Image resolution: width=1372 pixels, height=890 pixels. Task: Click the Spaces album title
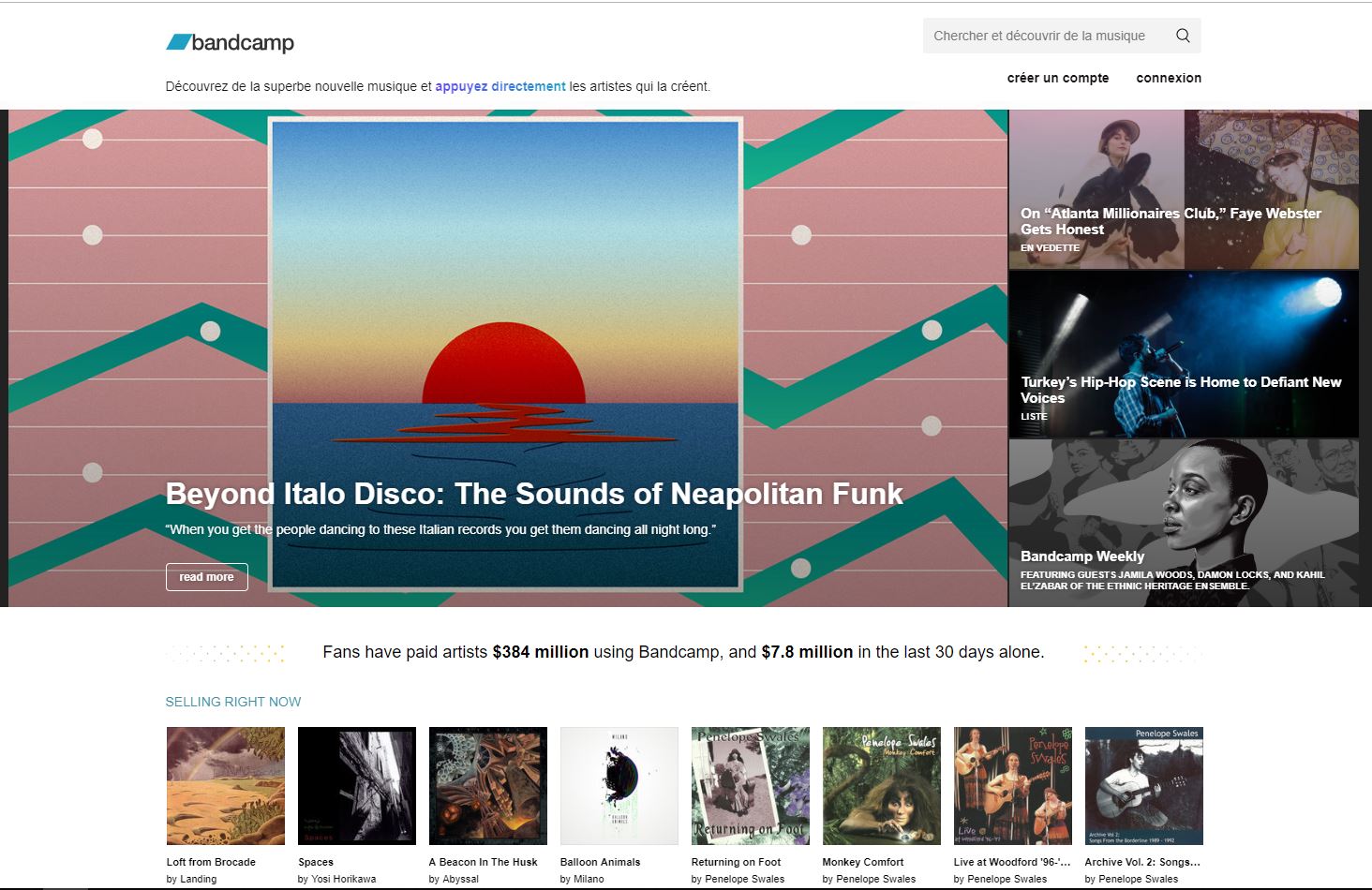[316, 862]
